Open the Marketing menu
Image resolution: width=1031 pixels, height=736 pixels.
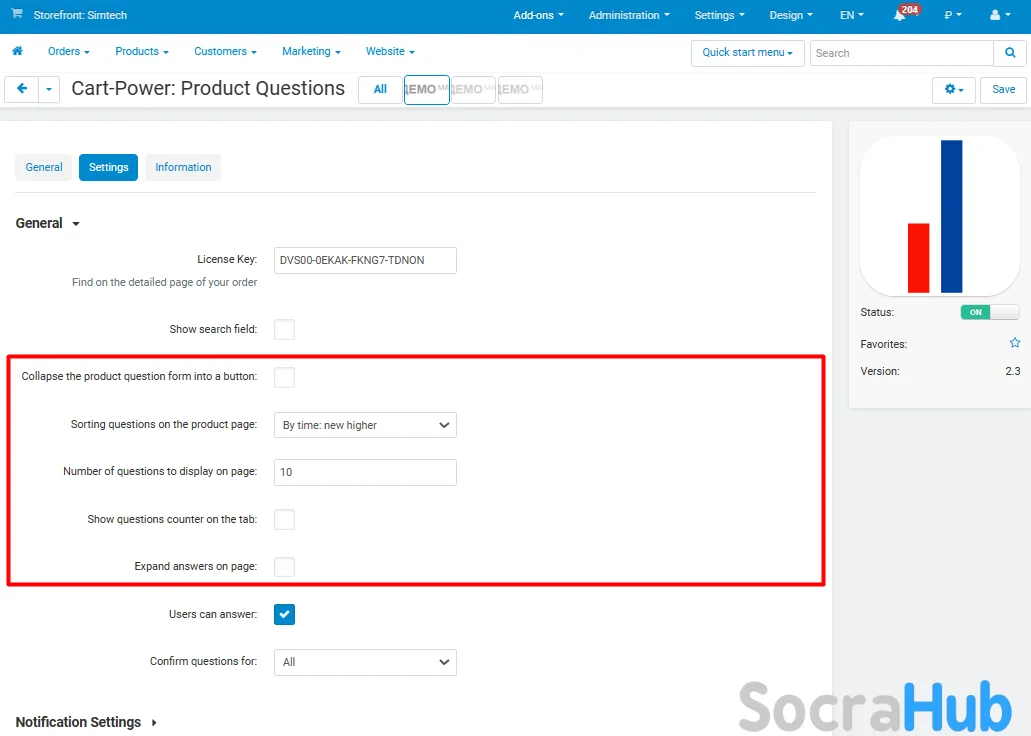311,51
